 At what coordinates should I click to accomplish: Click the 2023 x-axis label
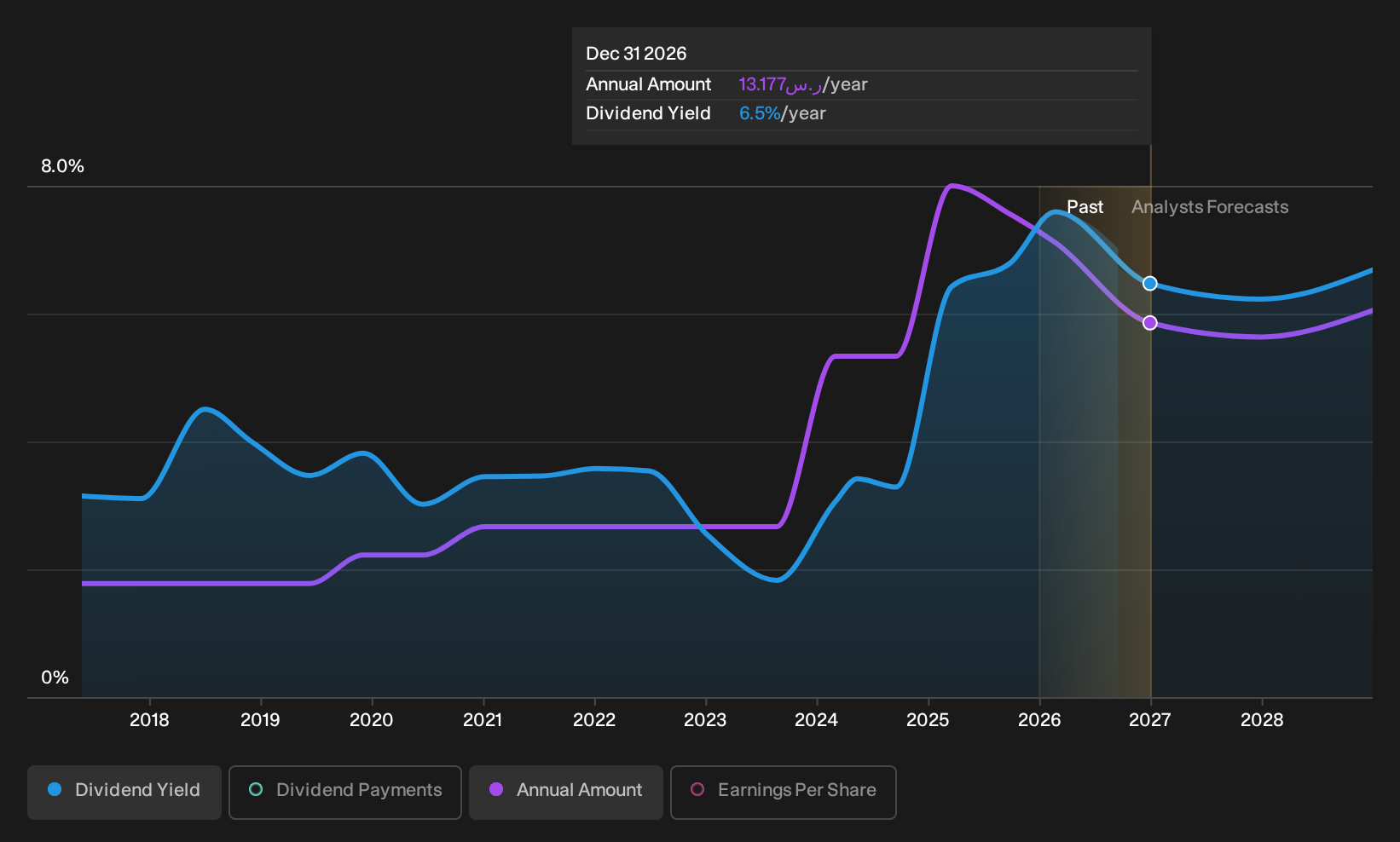click(705, 720)
